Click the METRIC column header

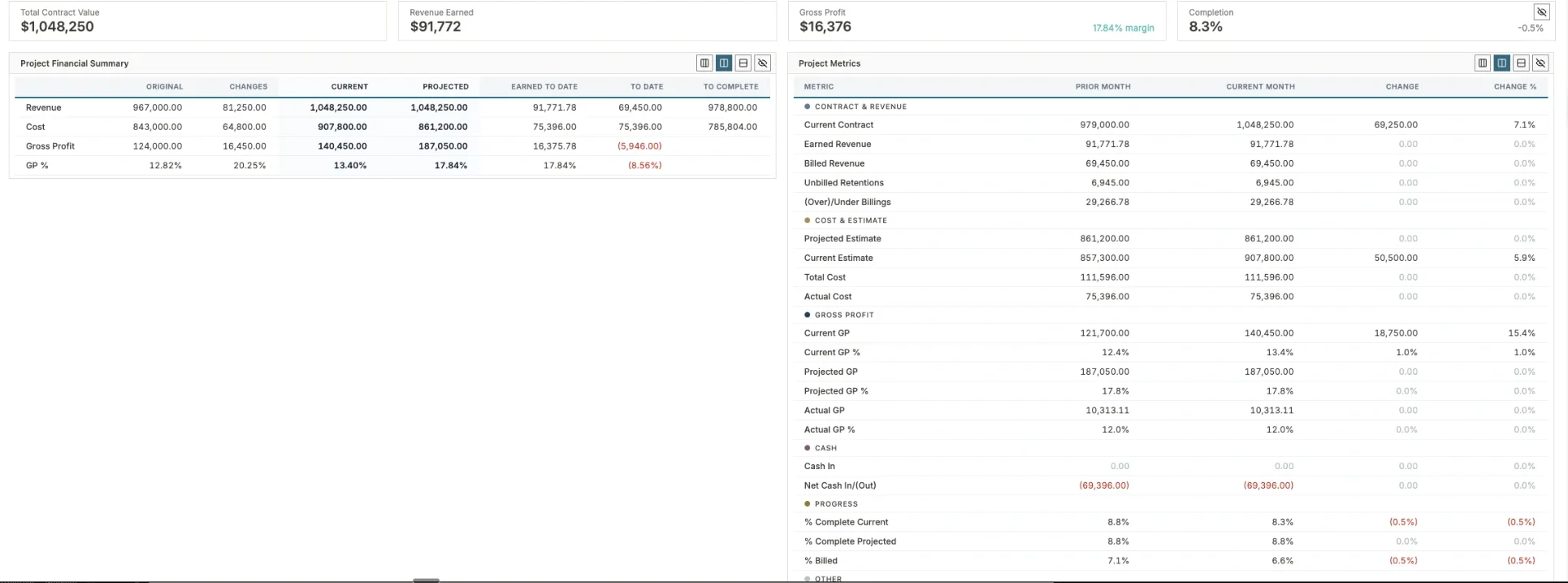click(819, 86)
